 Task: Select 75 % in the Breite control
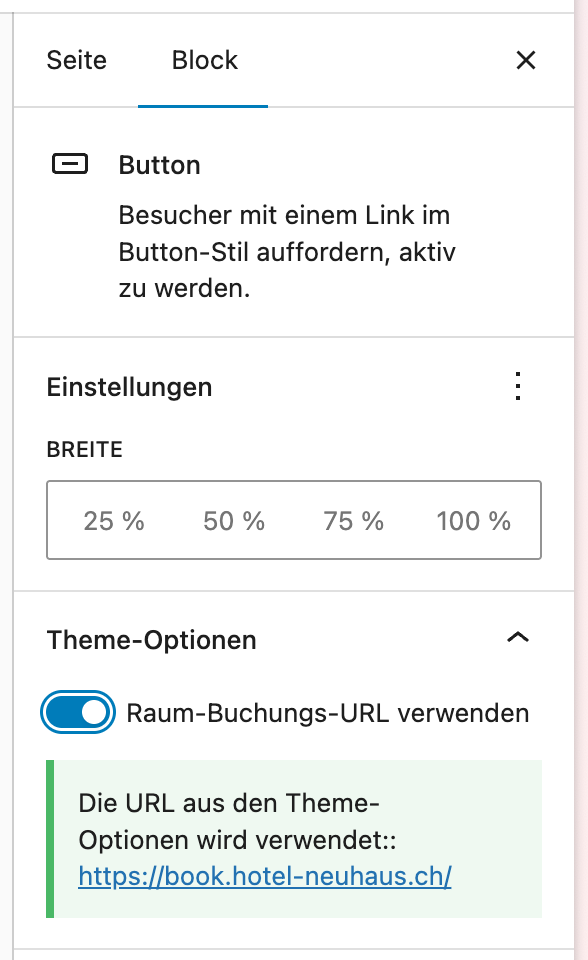pos(352,520)
